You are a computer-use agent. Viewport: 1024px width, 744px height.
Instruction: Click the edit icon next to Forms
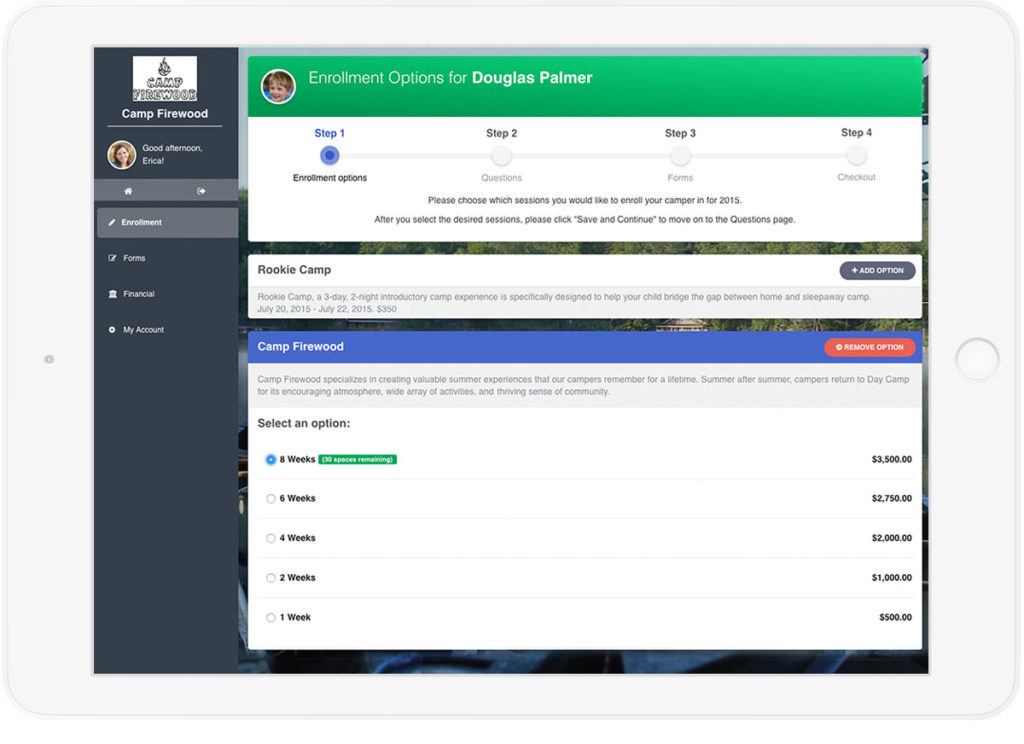(112, 257)
